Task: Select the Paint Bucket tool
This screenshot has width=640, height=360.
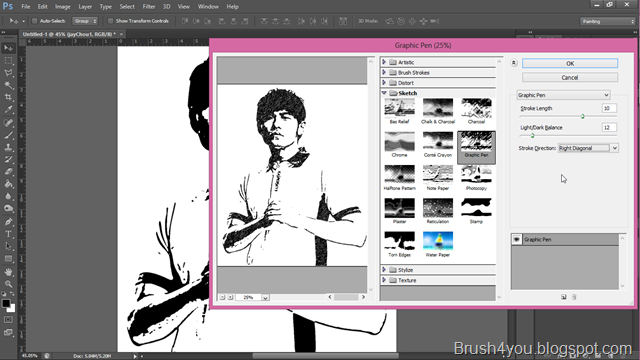Action: coord(8,184)
